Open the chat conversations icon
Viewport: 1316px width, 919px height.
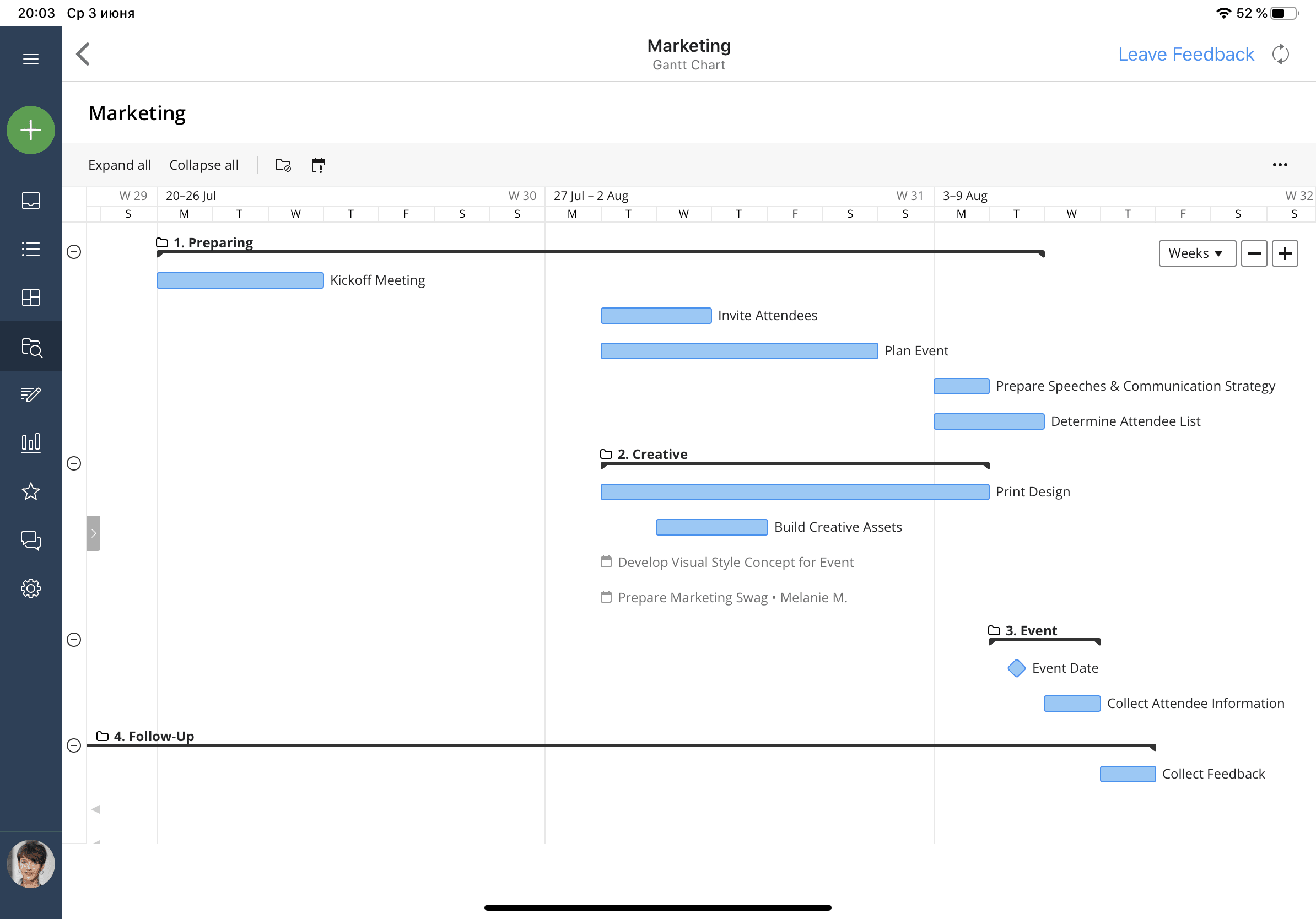pos(30,540)
